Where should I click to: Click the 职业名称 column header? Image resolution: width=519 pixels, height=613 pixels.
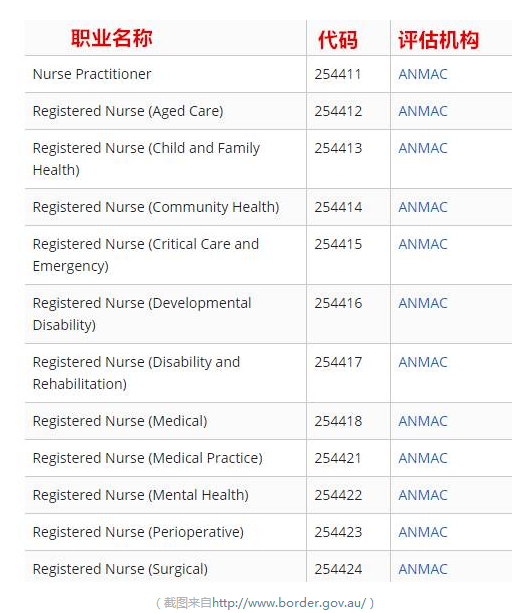pos(111,38)
